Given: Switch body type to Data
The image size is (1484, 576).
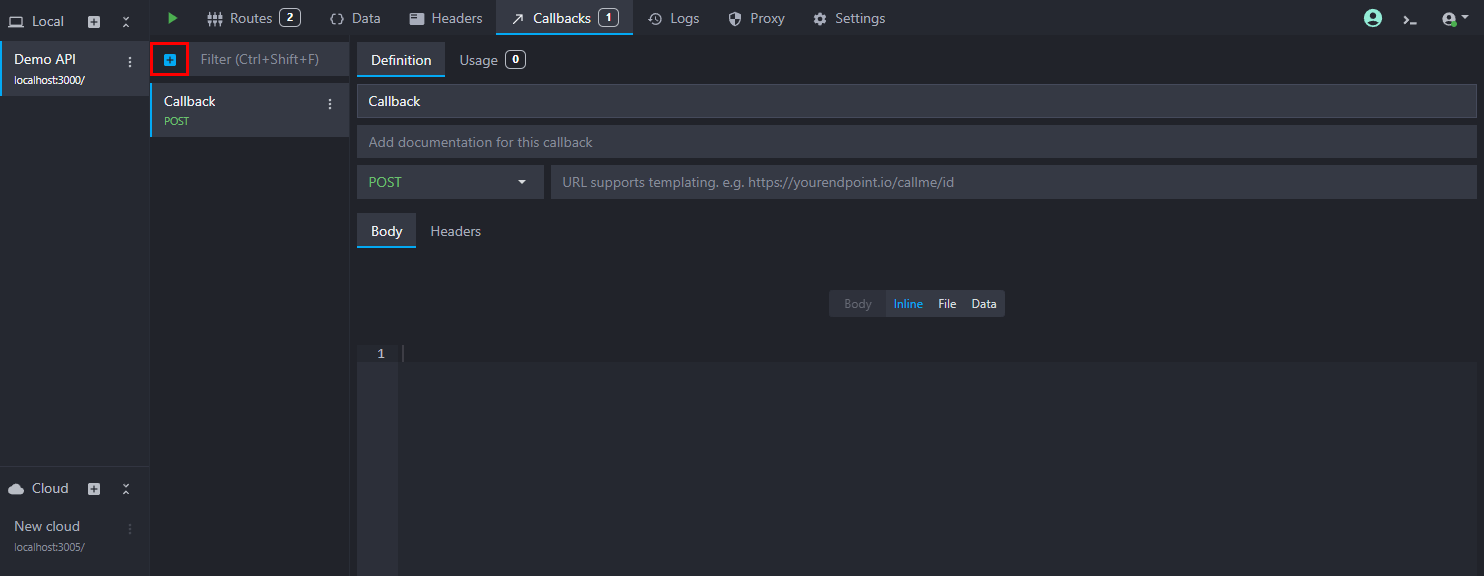Looking at the screenshot, I should (x=984, y=304).
